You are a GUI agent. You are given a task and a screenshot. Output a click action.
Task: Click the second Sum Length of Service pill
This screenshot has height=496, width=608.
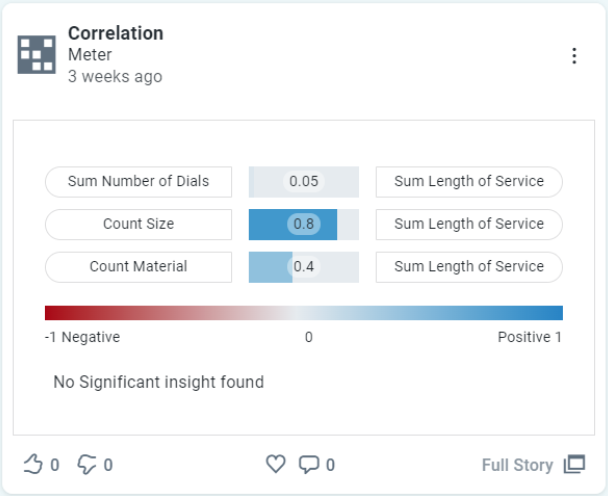tap(469, 224)
